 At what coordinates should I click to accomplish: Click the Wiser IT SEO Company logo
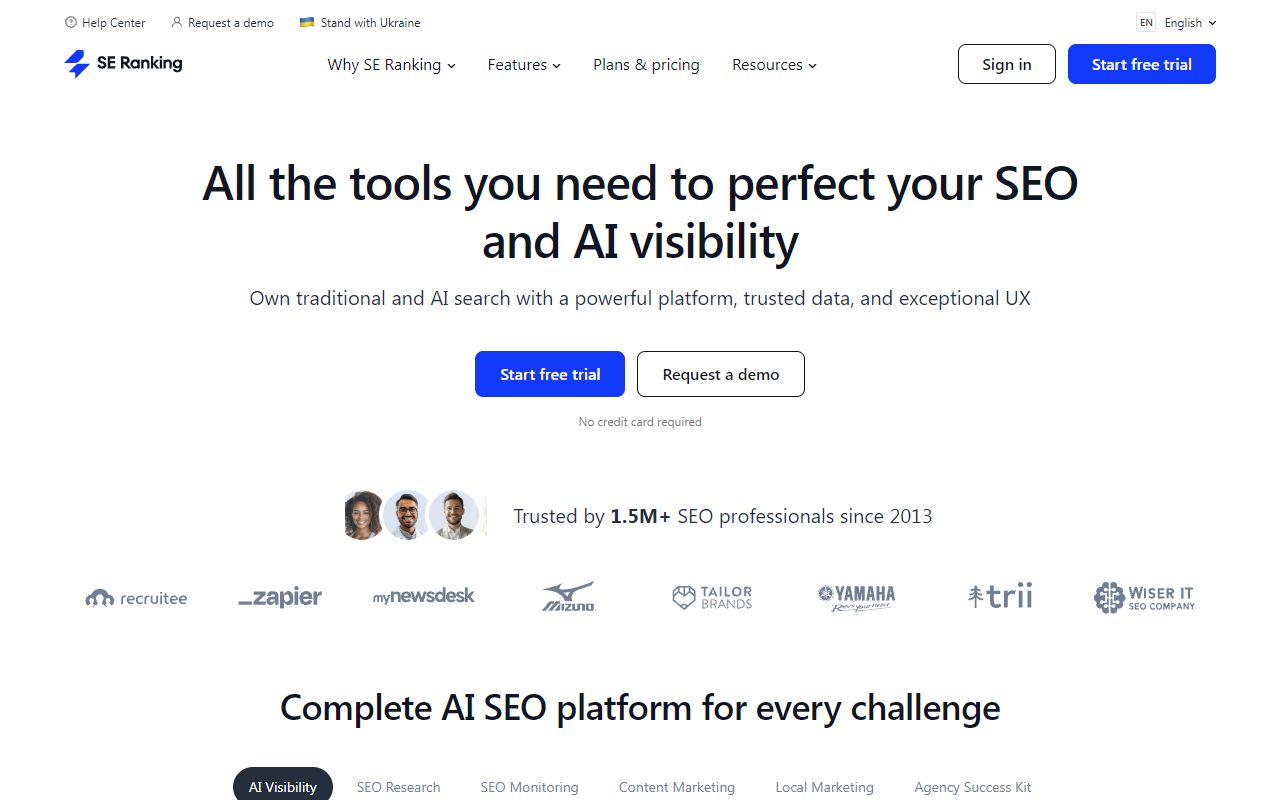point(1143,596)
